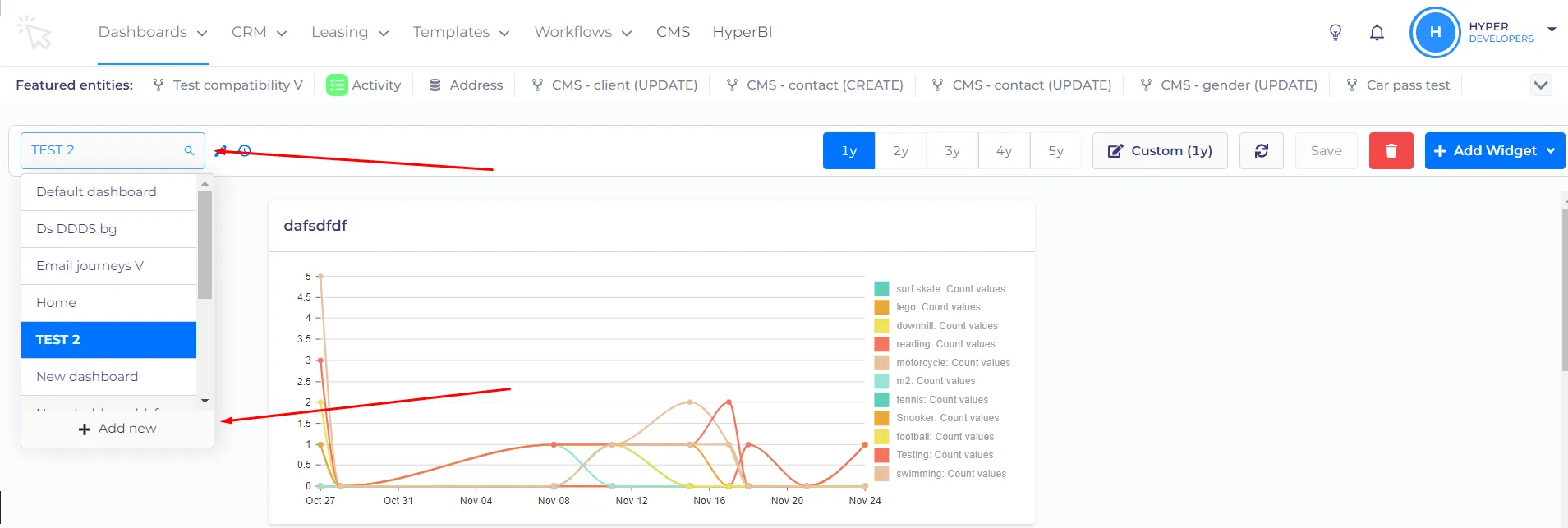The width and height of the screenshot is (1568, 528).
Task: Select Email journeys V from the list
Action: tap(108, 266)
